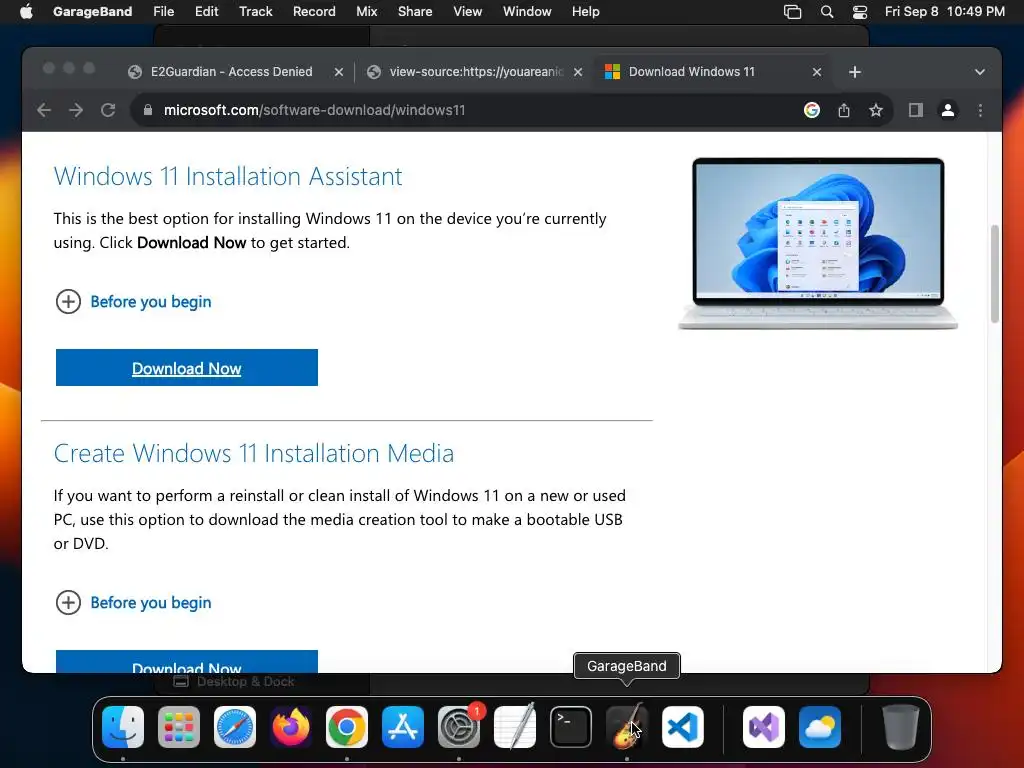Image resolution: width=1024 pixels, height=768 pixels.
Task: Open the Edit menu
Action: 206,12
